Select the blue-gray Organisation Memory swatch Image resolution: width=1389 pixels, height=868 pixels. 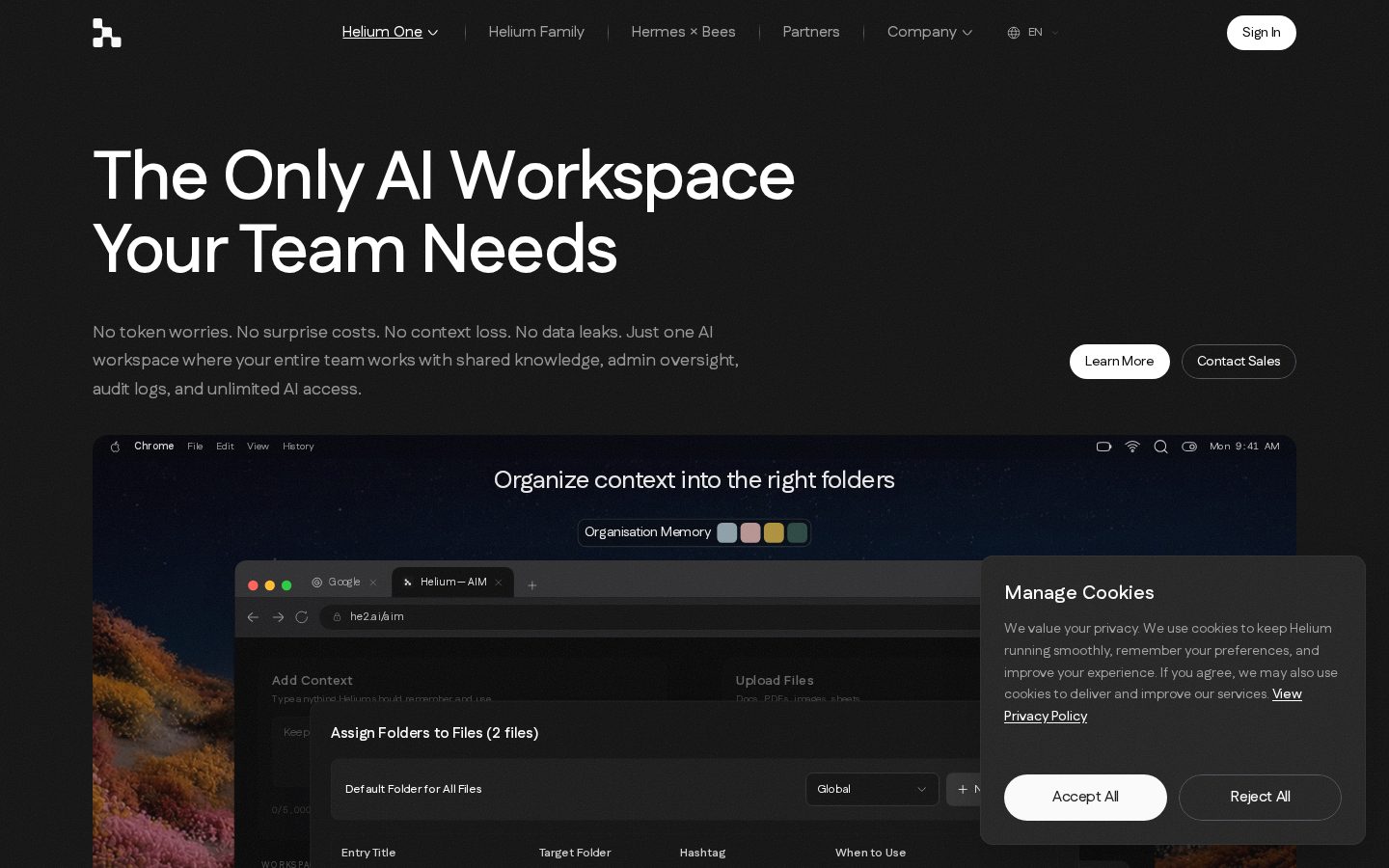[x=727, y=532]
